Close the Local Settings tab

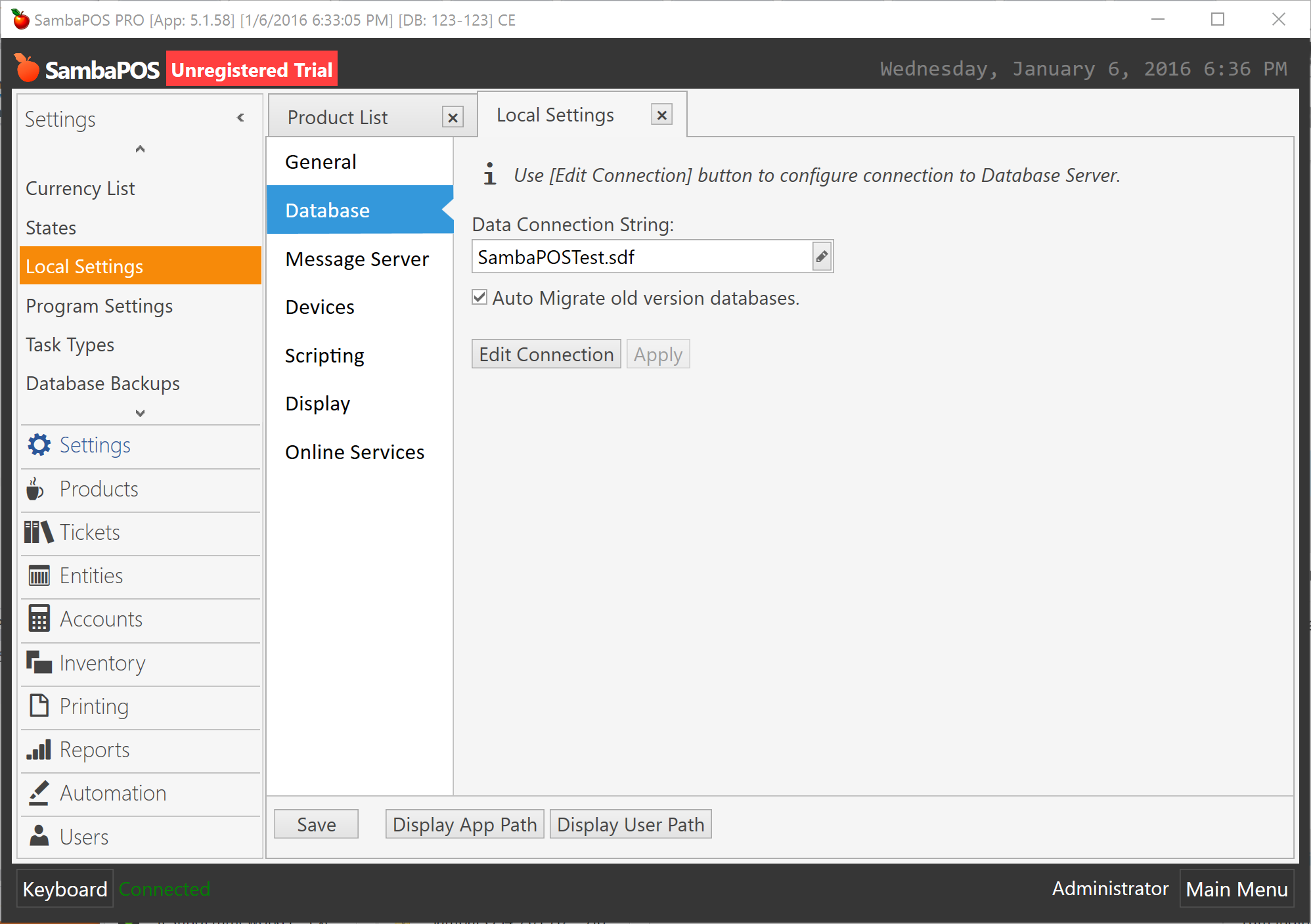point(662,115)
